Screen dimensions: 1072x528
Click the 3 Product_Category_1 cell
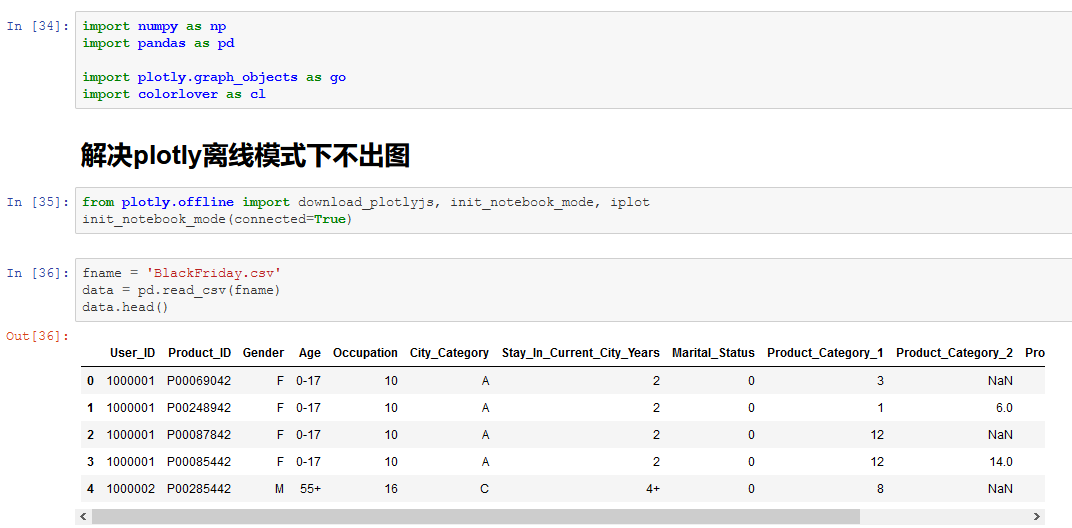(x=881, y=380)
